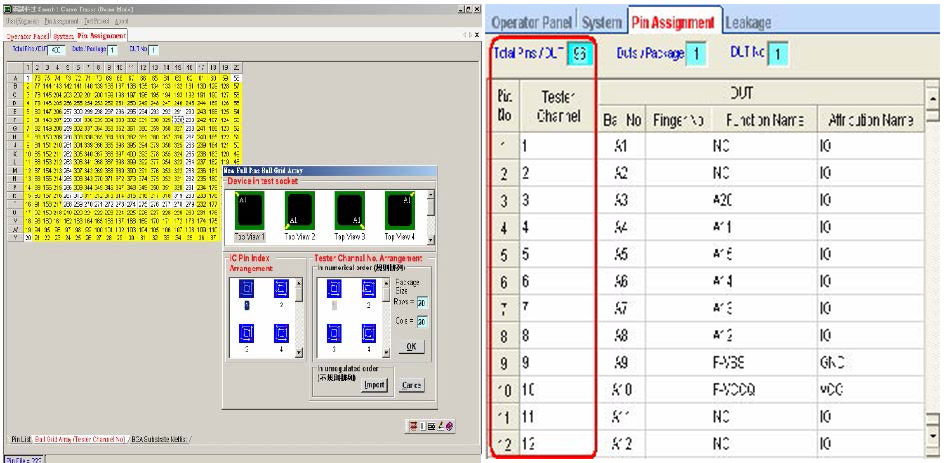Pick IC Pin Index arrangement option 4

pyautogui.click(x=282, y=333)
